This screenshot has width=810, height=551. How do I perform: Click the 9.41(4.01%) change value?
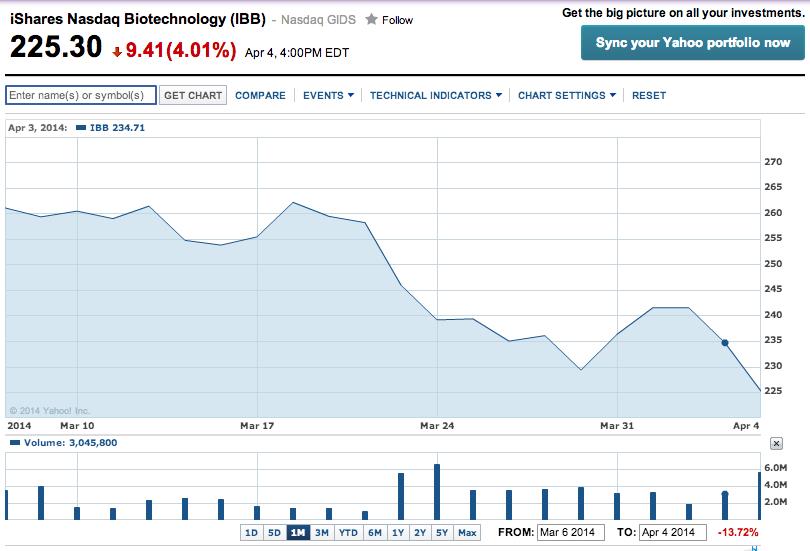(x=181, y=50)
